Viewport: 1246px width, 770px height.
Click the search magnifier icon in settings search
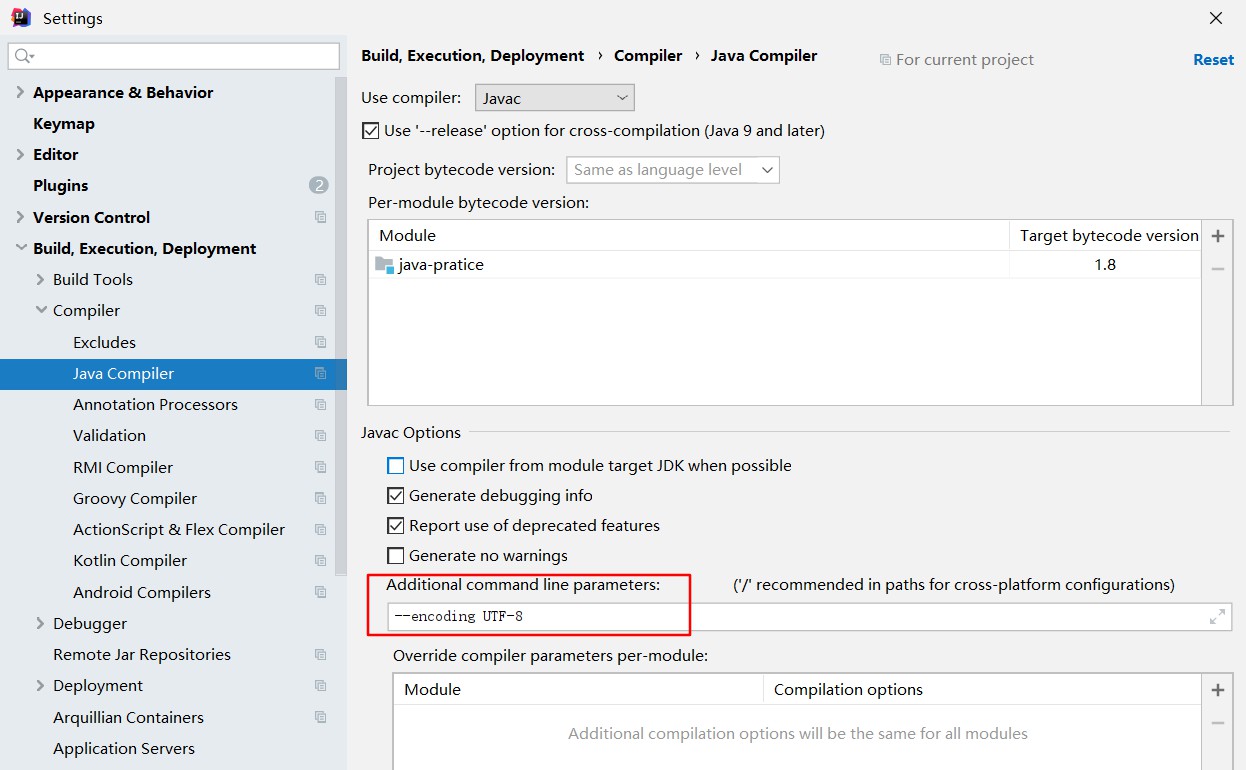pyautogui.click(x=25, y=56)
